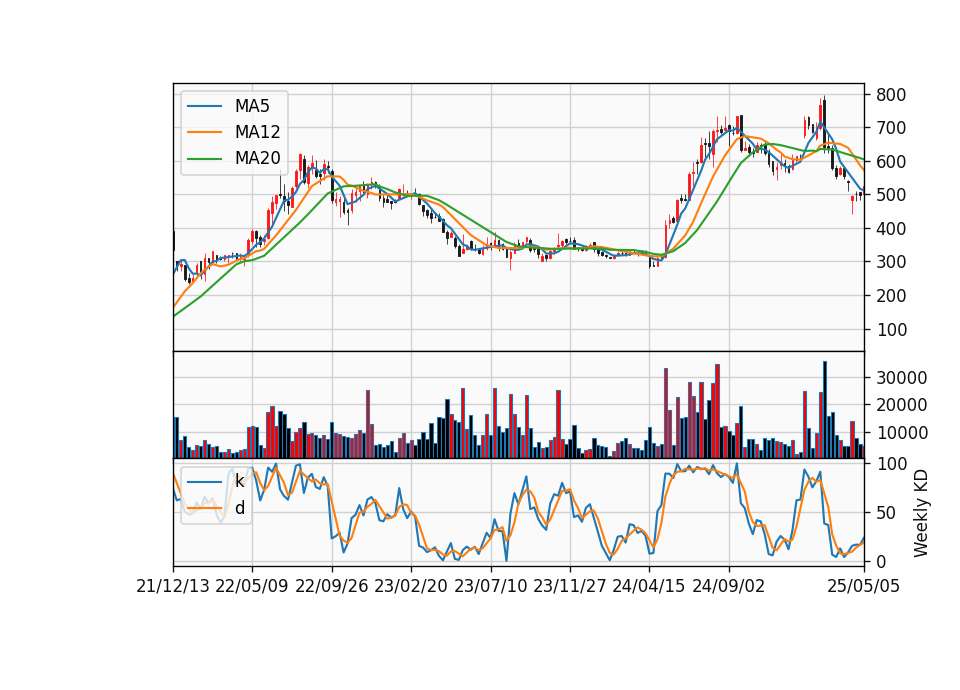The image size is (960, 690).
Task: Click the 22/09/26 date tick label
Action: (332, 586)
